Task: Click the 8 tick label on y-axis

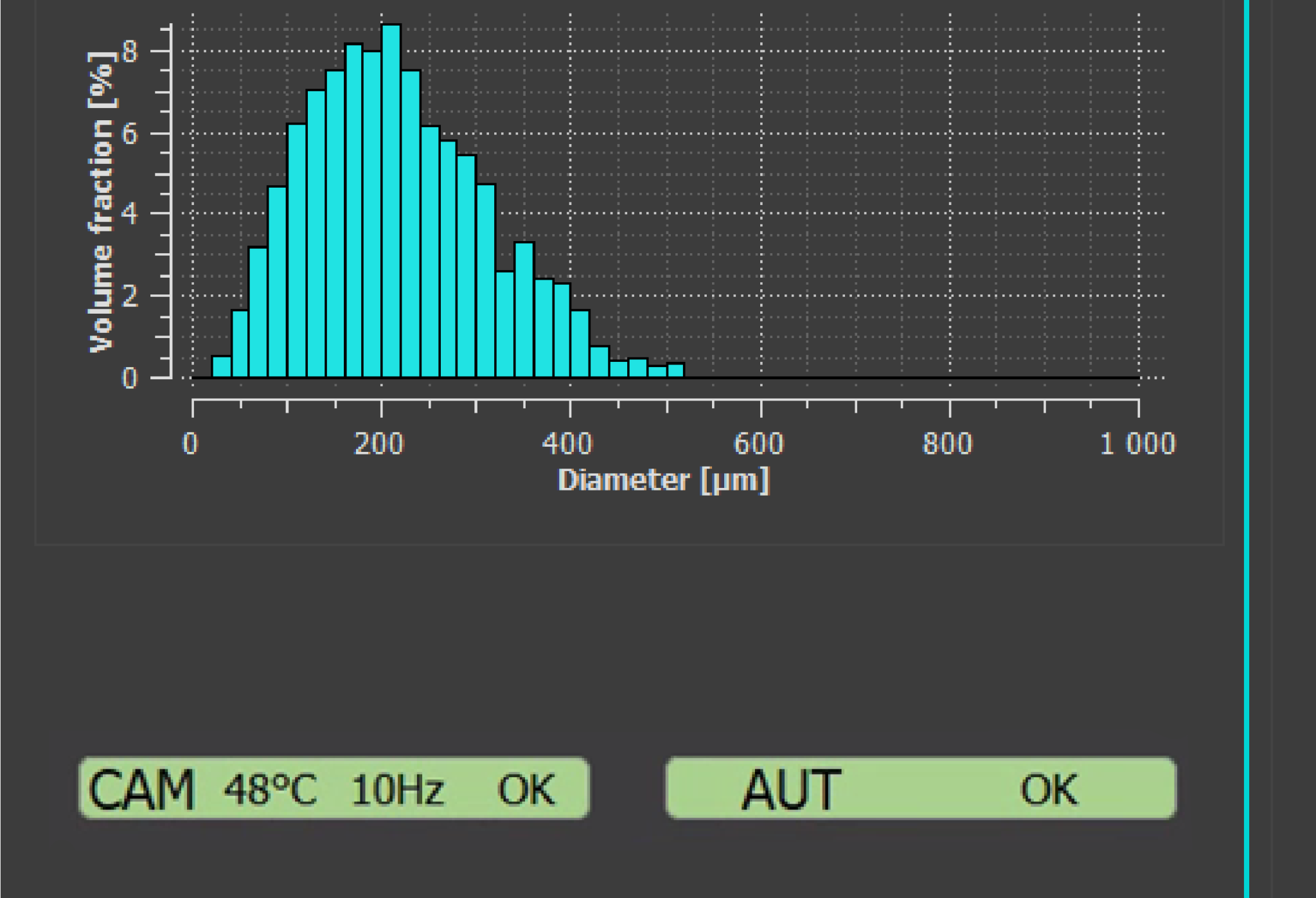Action: click(130, 51)
